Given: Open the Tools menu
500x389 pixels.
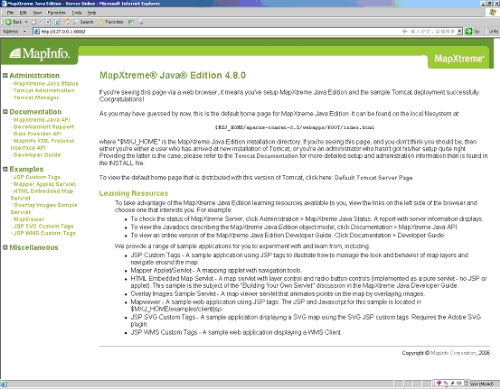Looking at the screenshot, I should coord(77,13).
